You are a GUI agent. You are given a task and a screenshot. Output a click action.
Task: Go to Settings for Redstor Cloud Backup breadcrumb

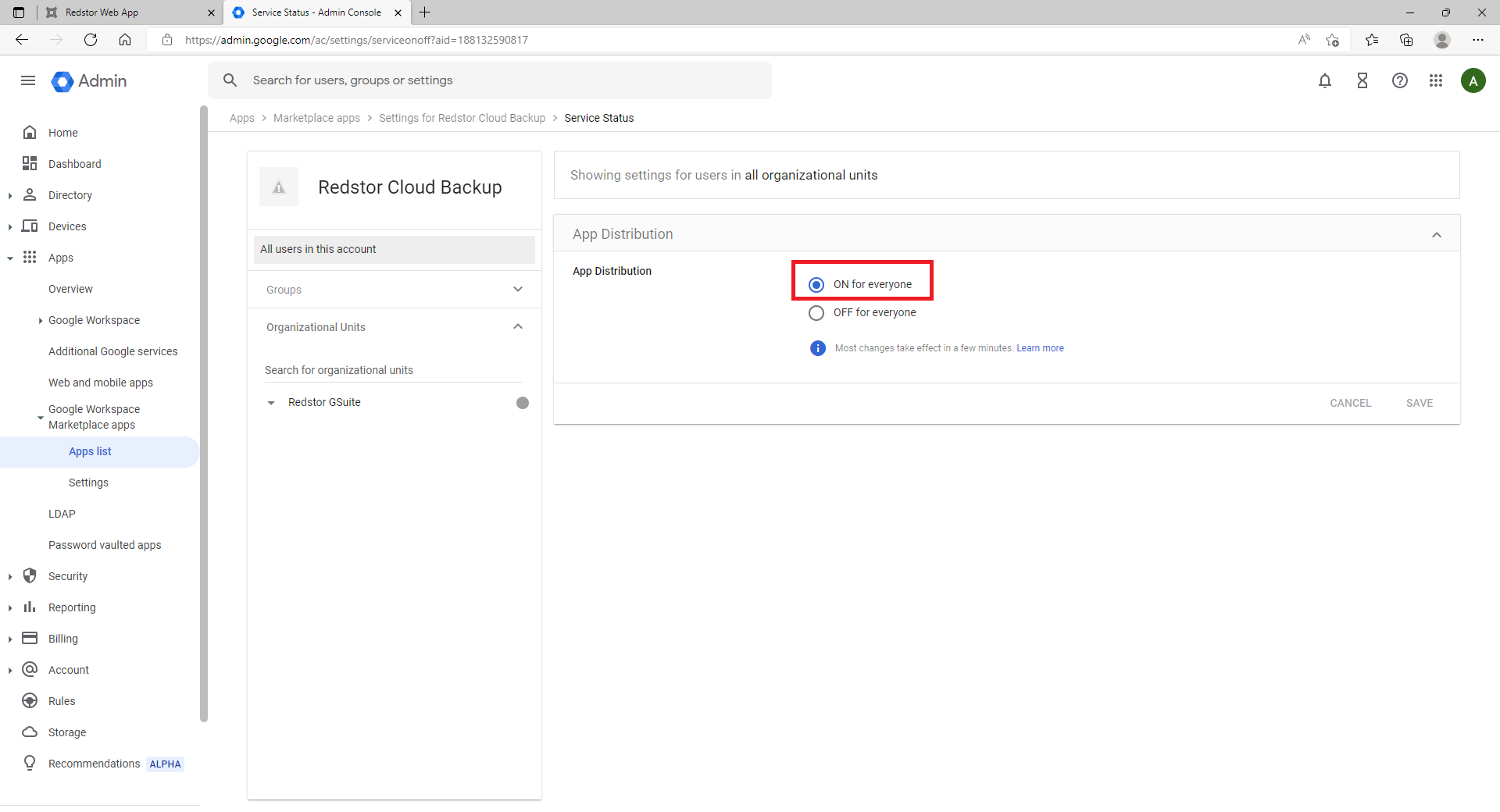tap(462, 118)
